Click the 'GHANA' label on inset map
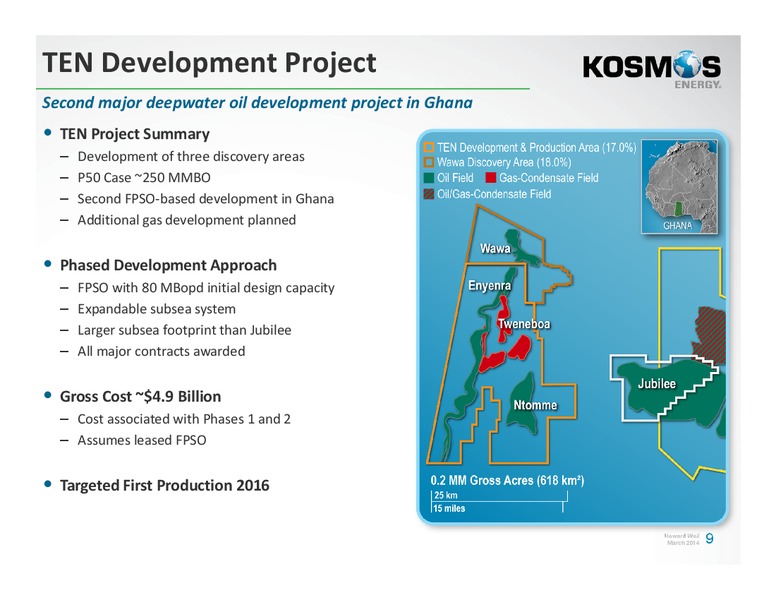This screenshot has height=600, width=776. [x=678, y=226]
